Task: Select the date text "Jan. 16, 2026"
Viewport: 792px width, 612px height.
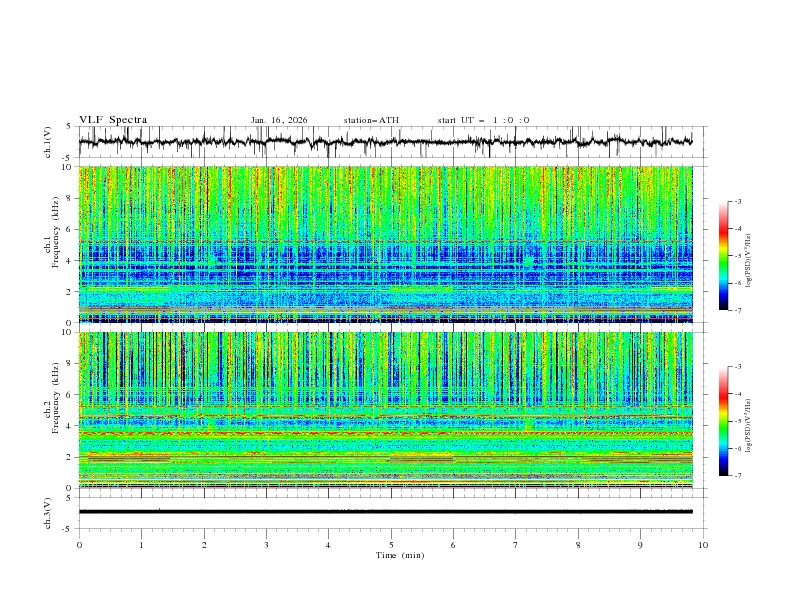Action: [279, 120]
